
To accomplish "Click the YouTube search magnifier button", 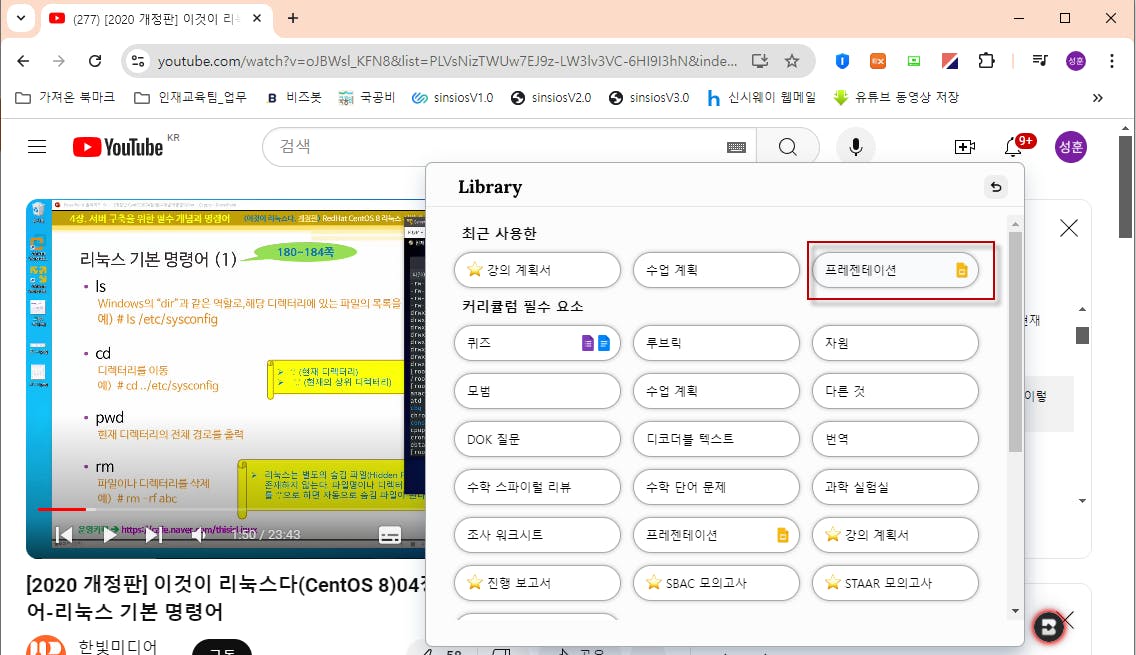I will tap(788, 147).
